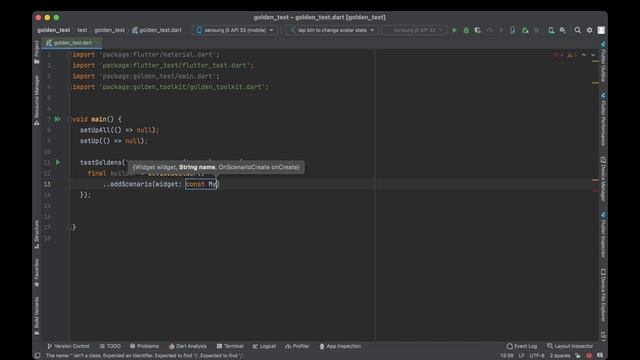Run main() via double-arrow gutter icon
This screenshot has width=640, height=360.
tap(58, 119)
